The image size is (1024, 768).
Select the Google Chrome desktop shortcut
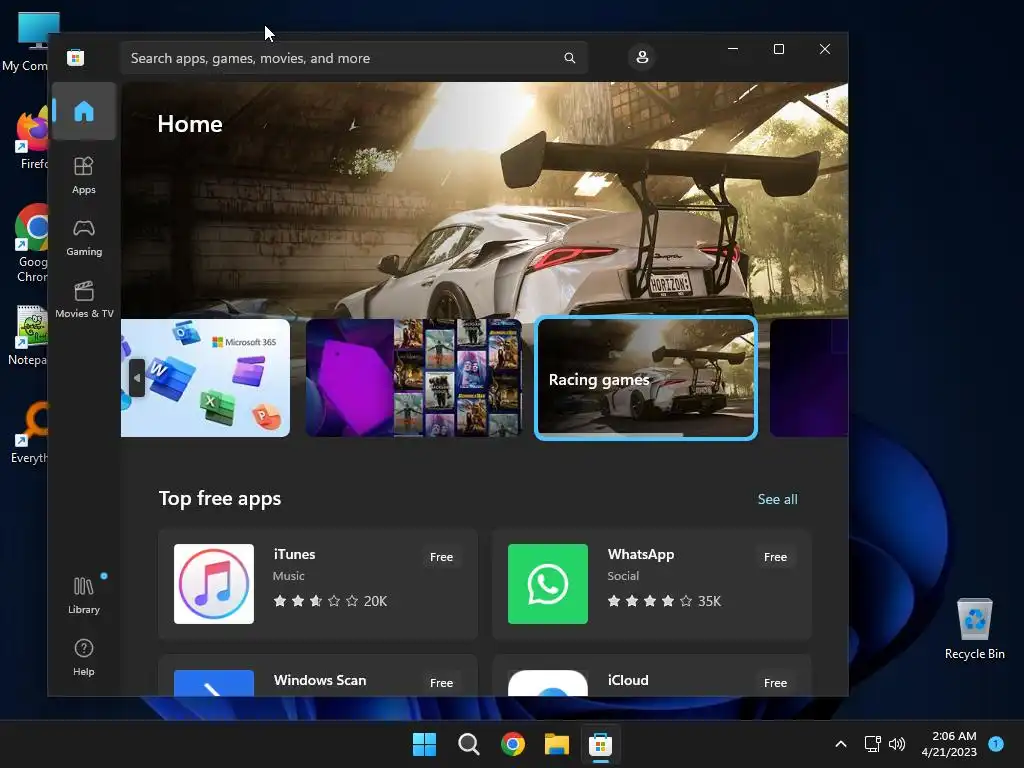click(x=31, y=243)
